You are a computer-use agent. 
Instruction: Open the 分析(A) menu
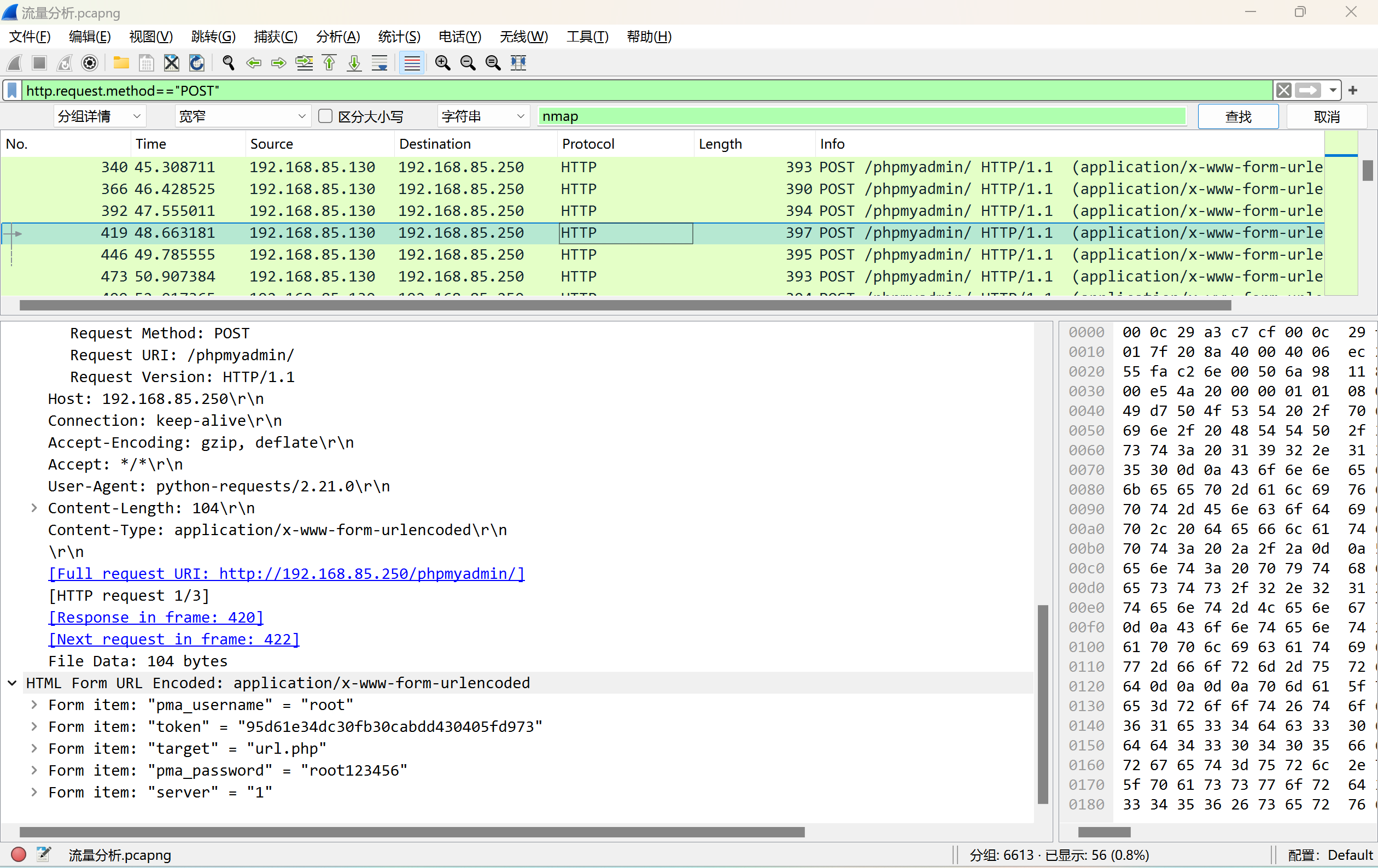[337, 37]
